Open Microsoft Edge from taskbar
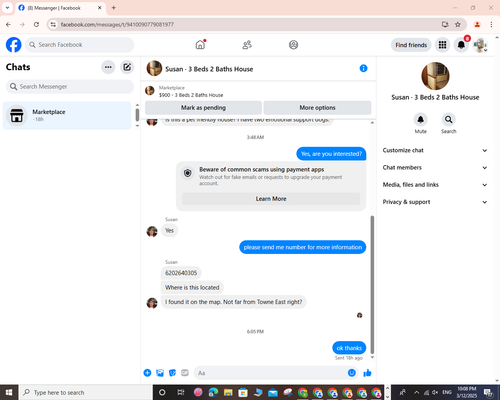The image size is (500, 400). (213, 392)
